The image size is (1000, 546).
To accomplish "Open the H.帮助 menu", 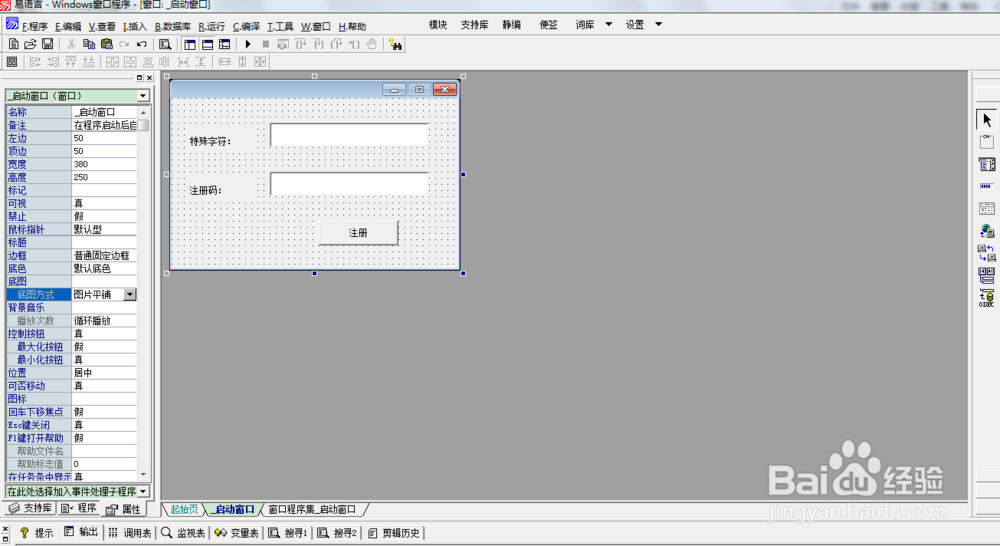I will 352,27.
